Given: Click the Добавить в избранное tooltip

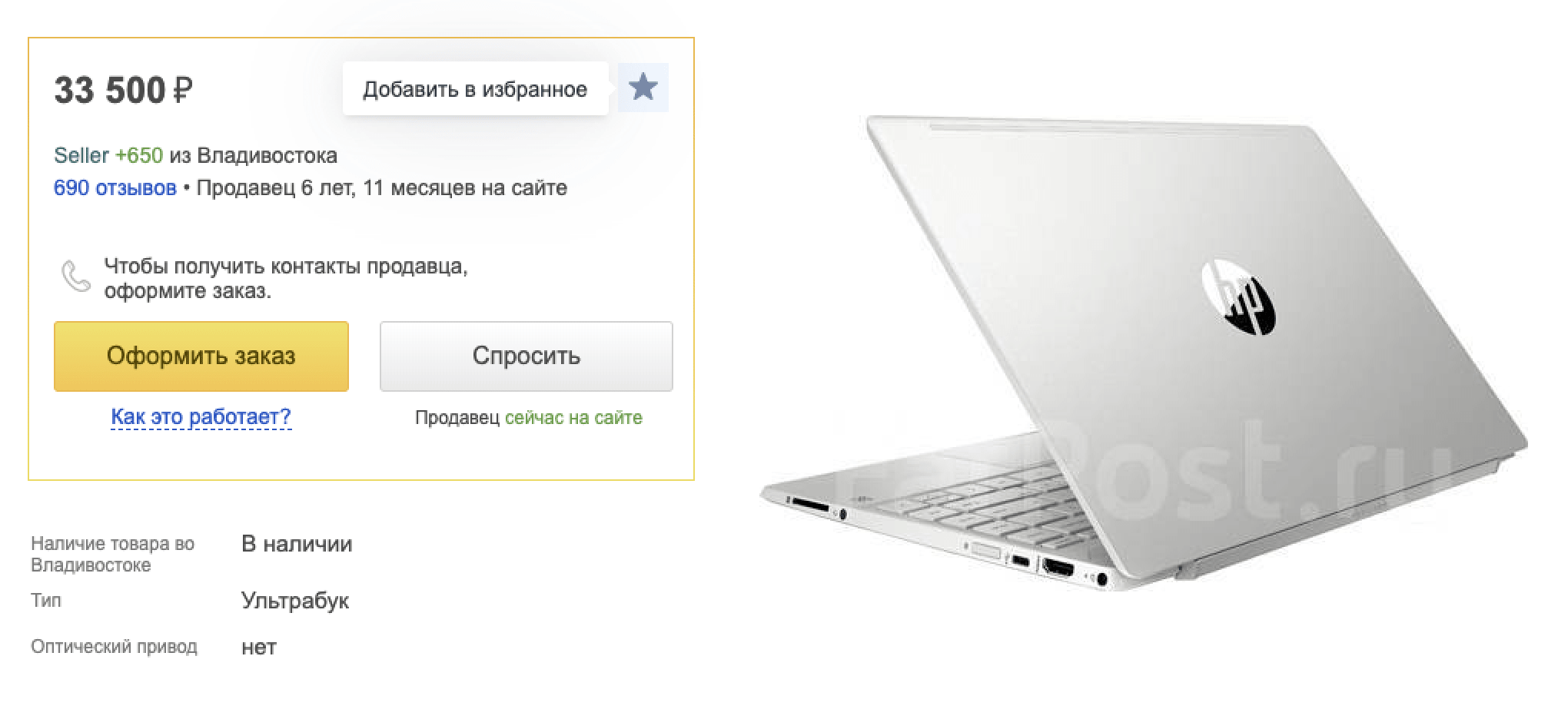Looking at the screenshot, I should (x=475, y=89).
